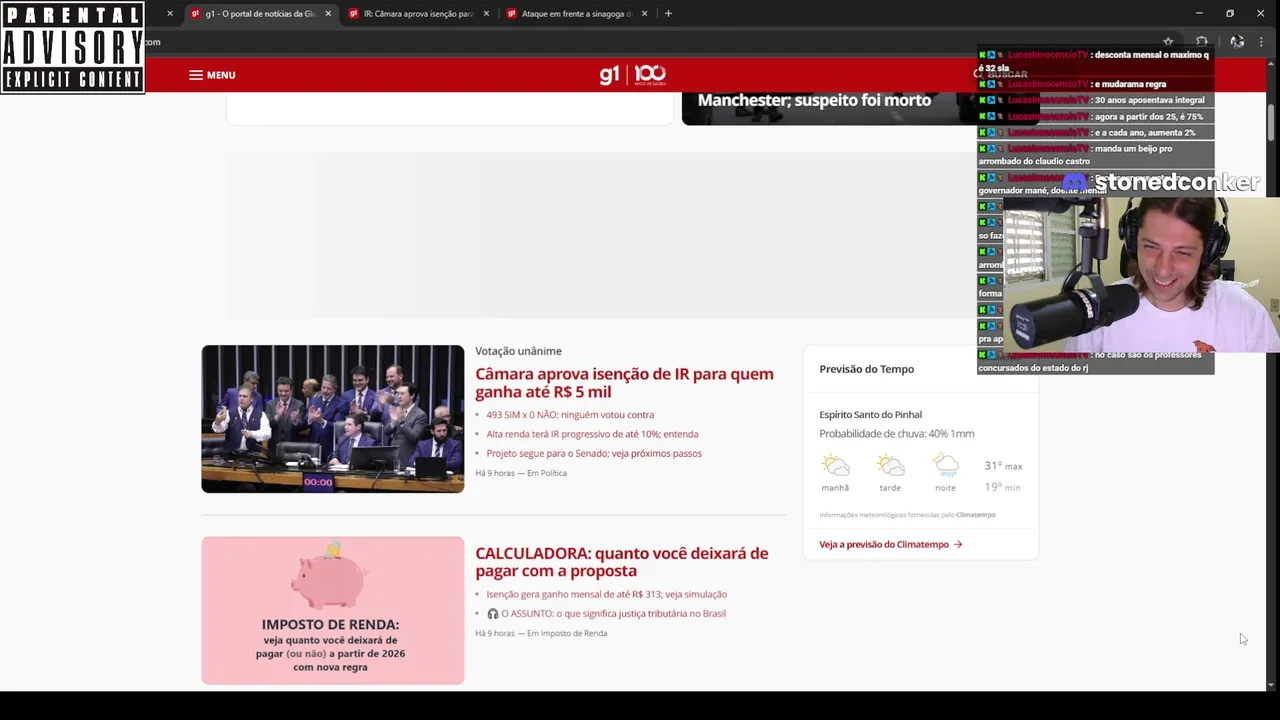Screen dimensions: 1280x720
Task: Switch to the IR: Câmara aprova isenção tab
Action: [418, 14]
